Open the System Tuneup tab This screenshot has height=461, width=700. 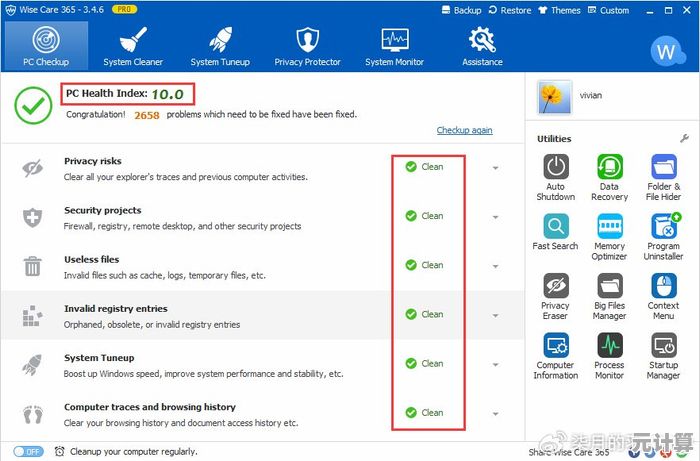click(220, 46)
